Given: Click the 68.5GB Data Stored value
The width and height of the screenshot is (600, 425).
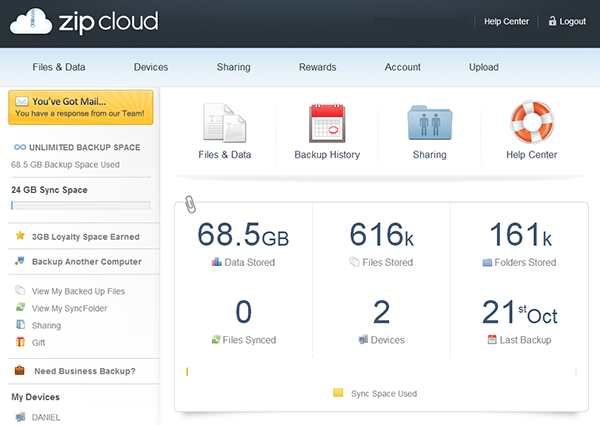Looking at the screenshot, I should [243, 234].
